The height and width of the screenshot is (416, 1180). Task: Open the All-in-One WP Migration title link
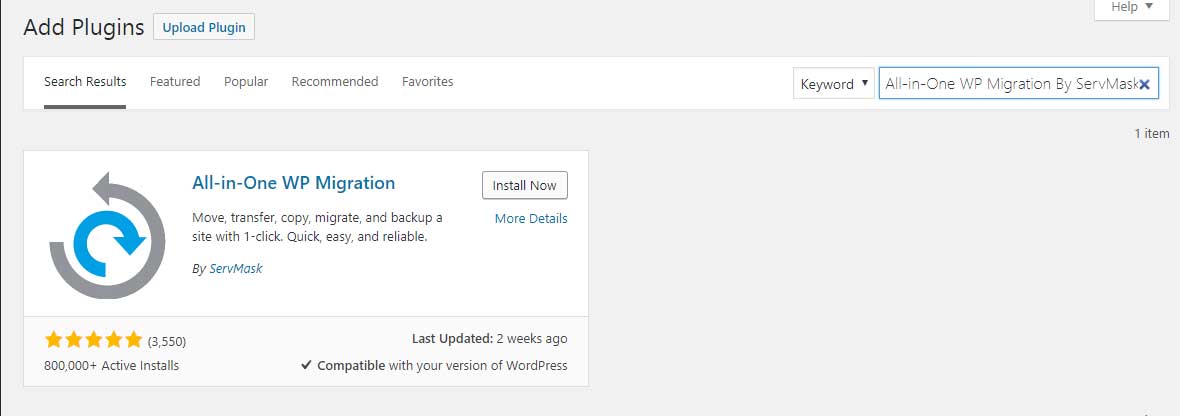[x=293, y=183]
